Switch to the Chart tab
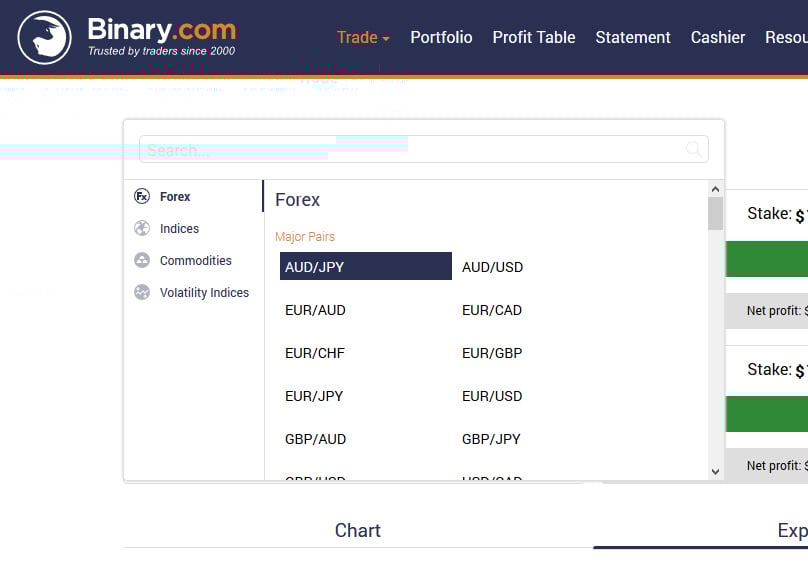 click(357, 530)
